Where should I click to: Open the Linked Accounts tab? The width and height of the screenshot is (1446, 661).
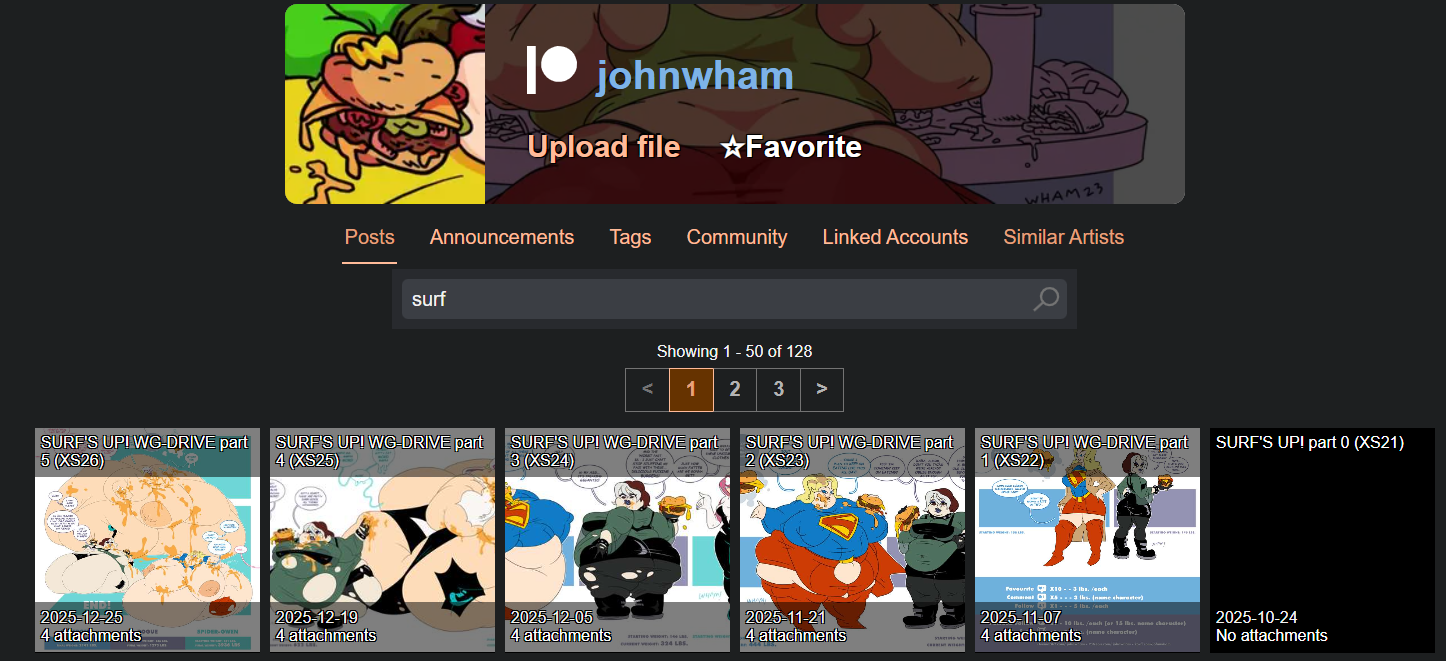(x=895, y=237)
